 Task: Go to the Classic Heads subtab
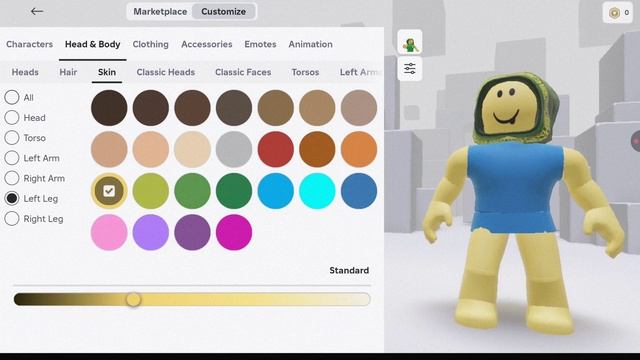tap(166, 72)
